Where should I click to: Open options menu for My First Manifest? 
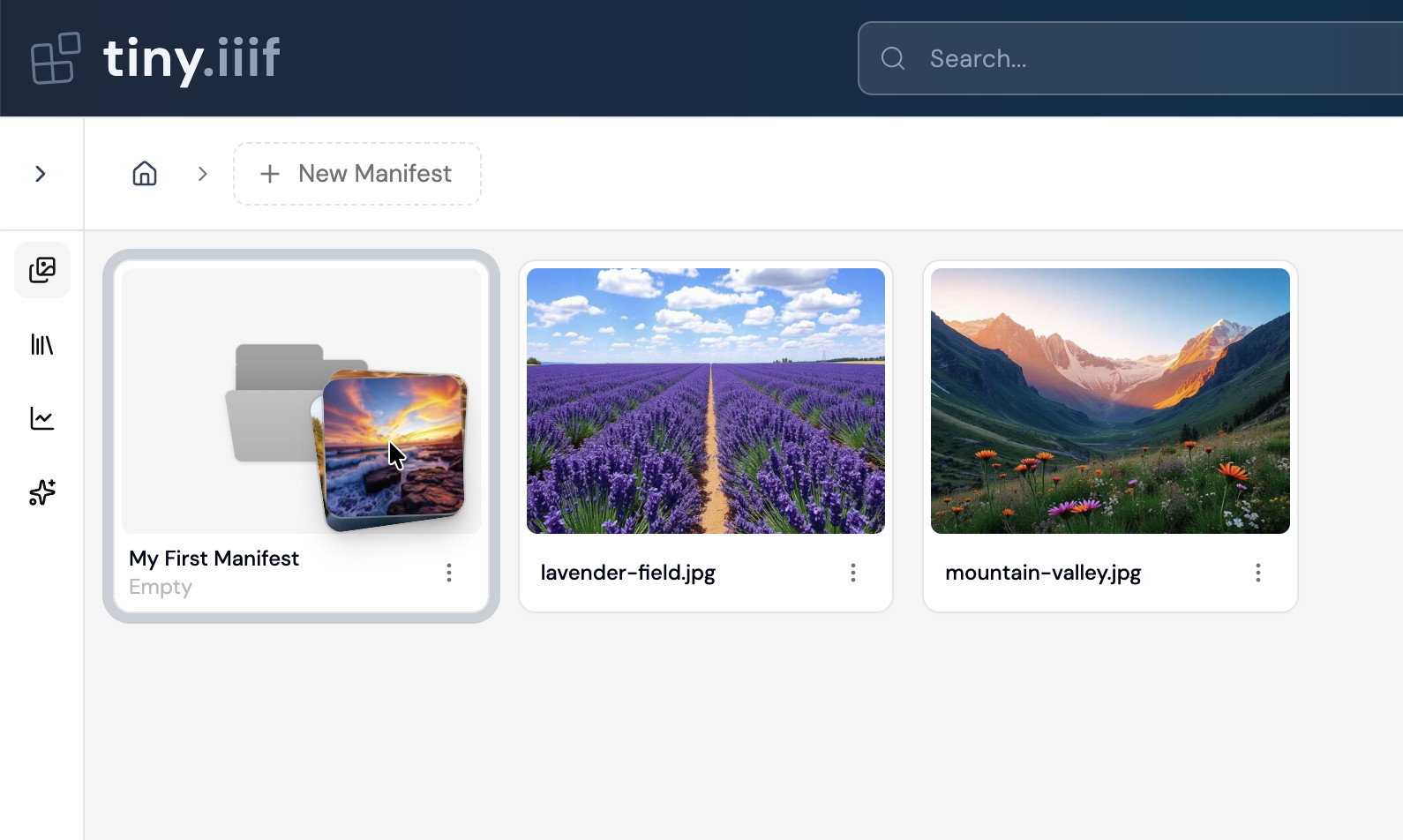(x=449, y=573)
